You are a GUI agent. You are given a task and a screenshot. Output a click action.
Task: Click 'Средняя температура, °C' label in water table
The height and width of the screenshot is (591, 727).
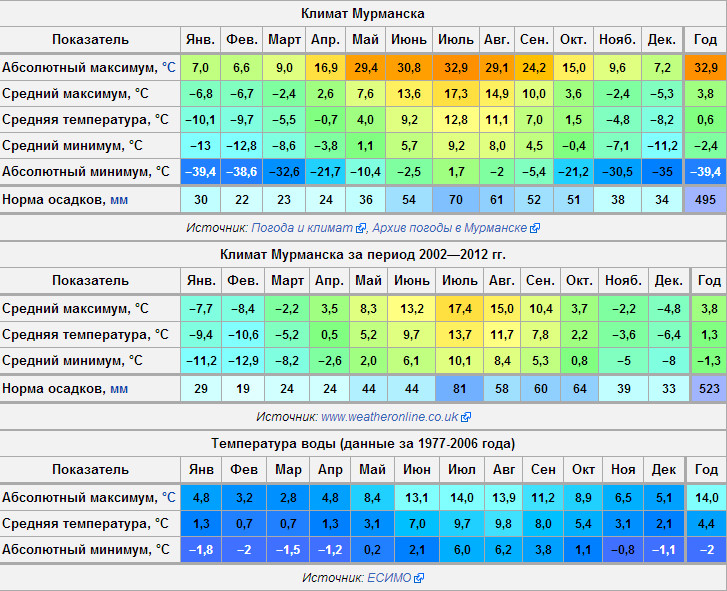pyautogui.click(x=85, y=524)
